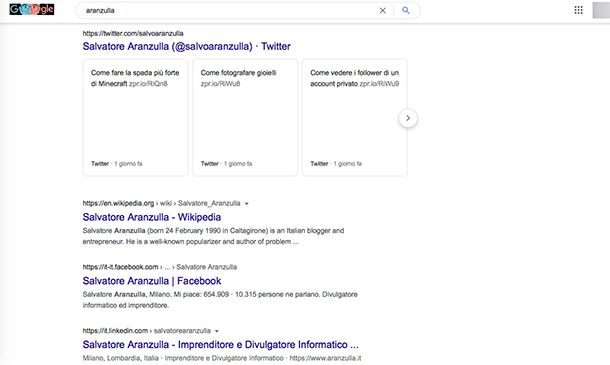The image size is (610, 365).
Task: Follow the zpr.io/RiWu8 short link
Action: point(220,84)
